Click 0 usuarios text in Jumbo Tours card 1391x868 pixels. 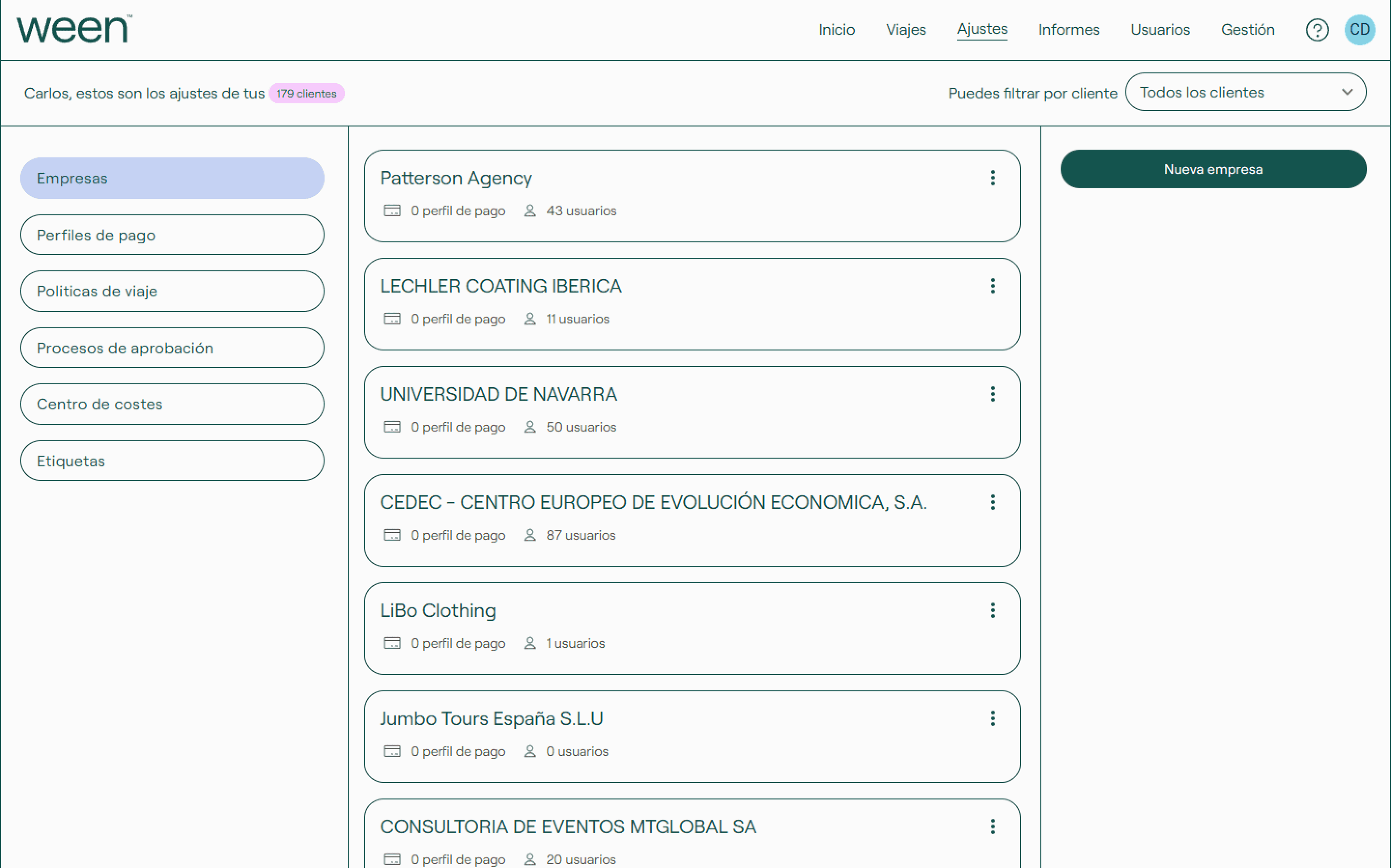pyautogui.click(x=577, y=752)
